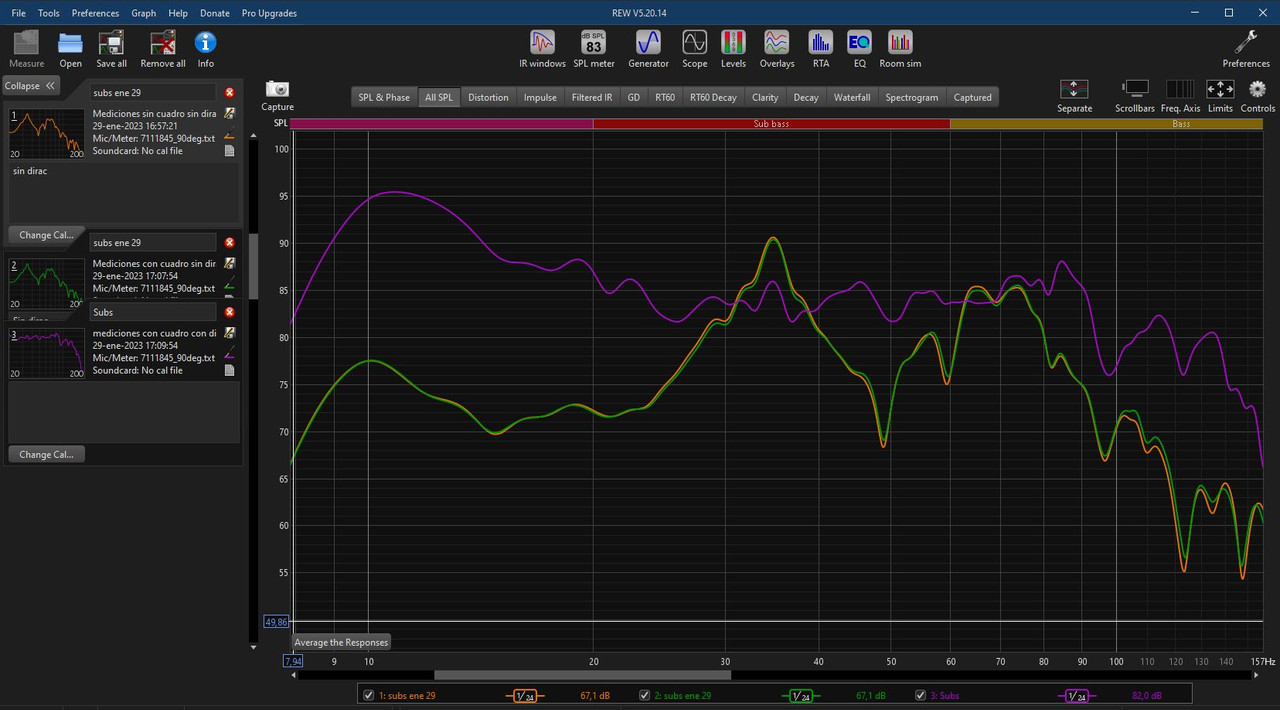Edit the Subs measurement name field
Viewport: 1280px width, 710px height.
tap(154, 313)
